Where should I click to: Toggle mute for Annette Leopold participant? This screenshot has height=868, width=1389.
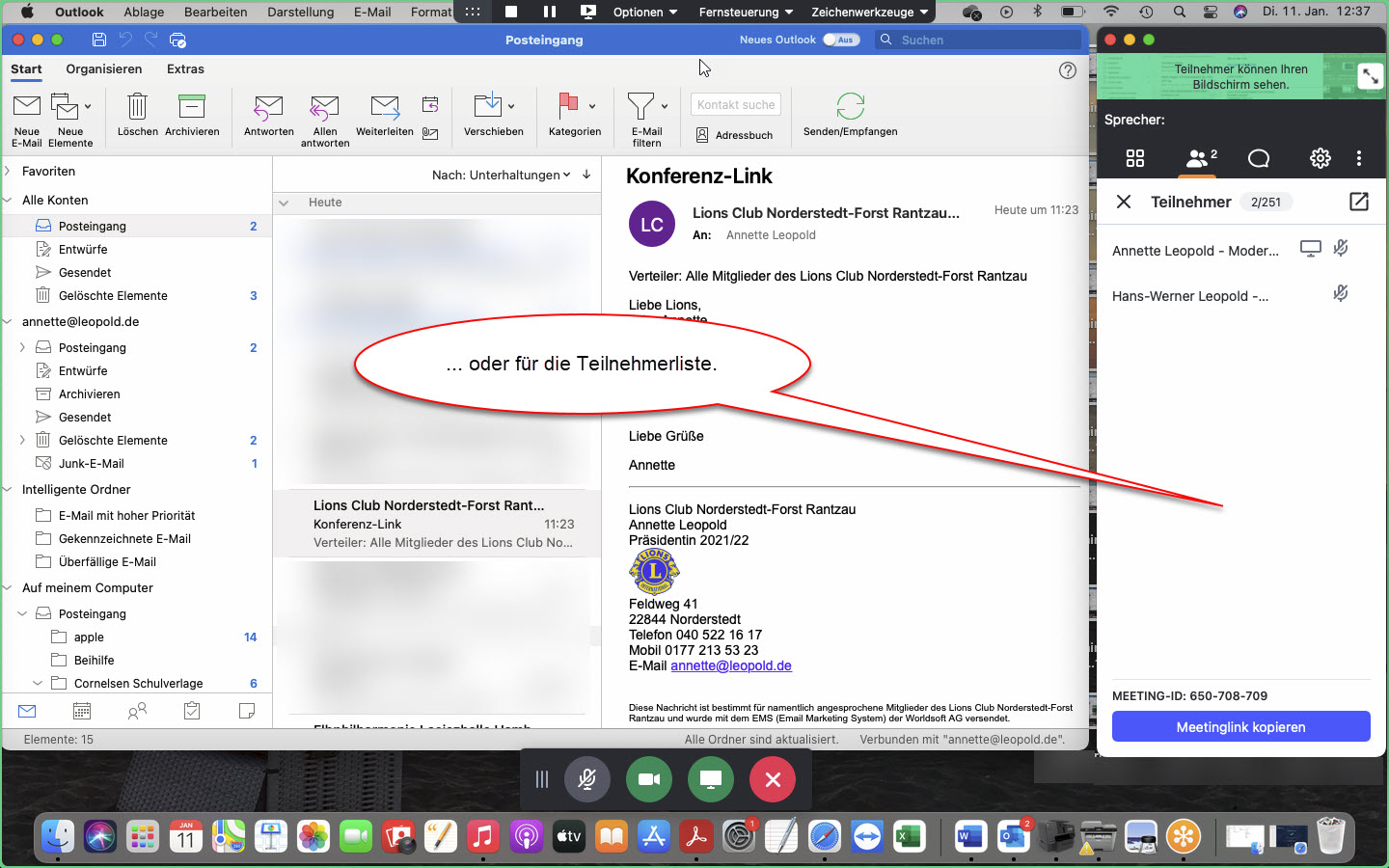point(1341,248)
